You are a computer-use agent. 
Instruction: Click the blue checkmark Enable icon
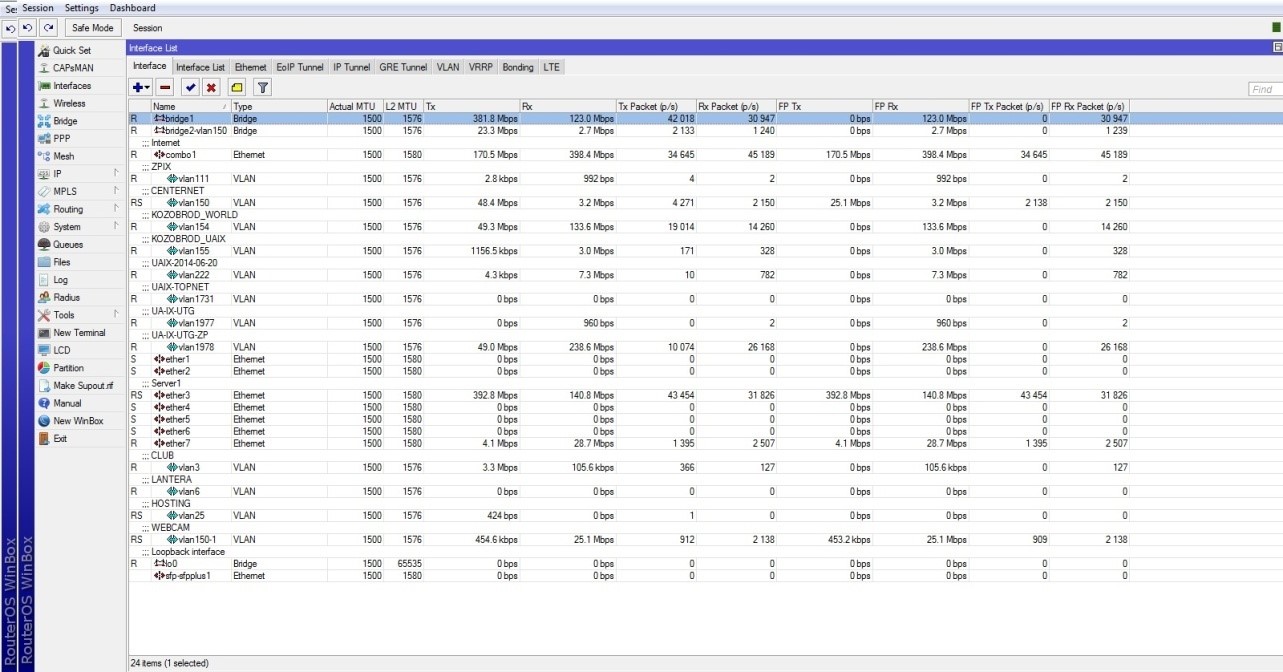[x=190, y=88]
